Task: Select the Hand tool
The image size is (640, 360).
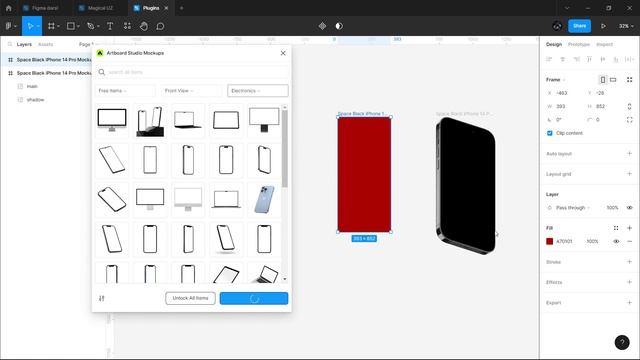Action: point(144,26)
